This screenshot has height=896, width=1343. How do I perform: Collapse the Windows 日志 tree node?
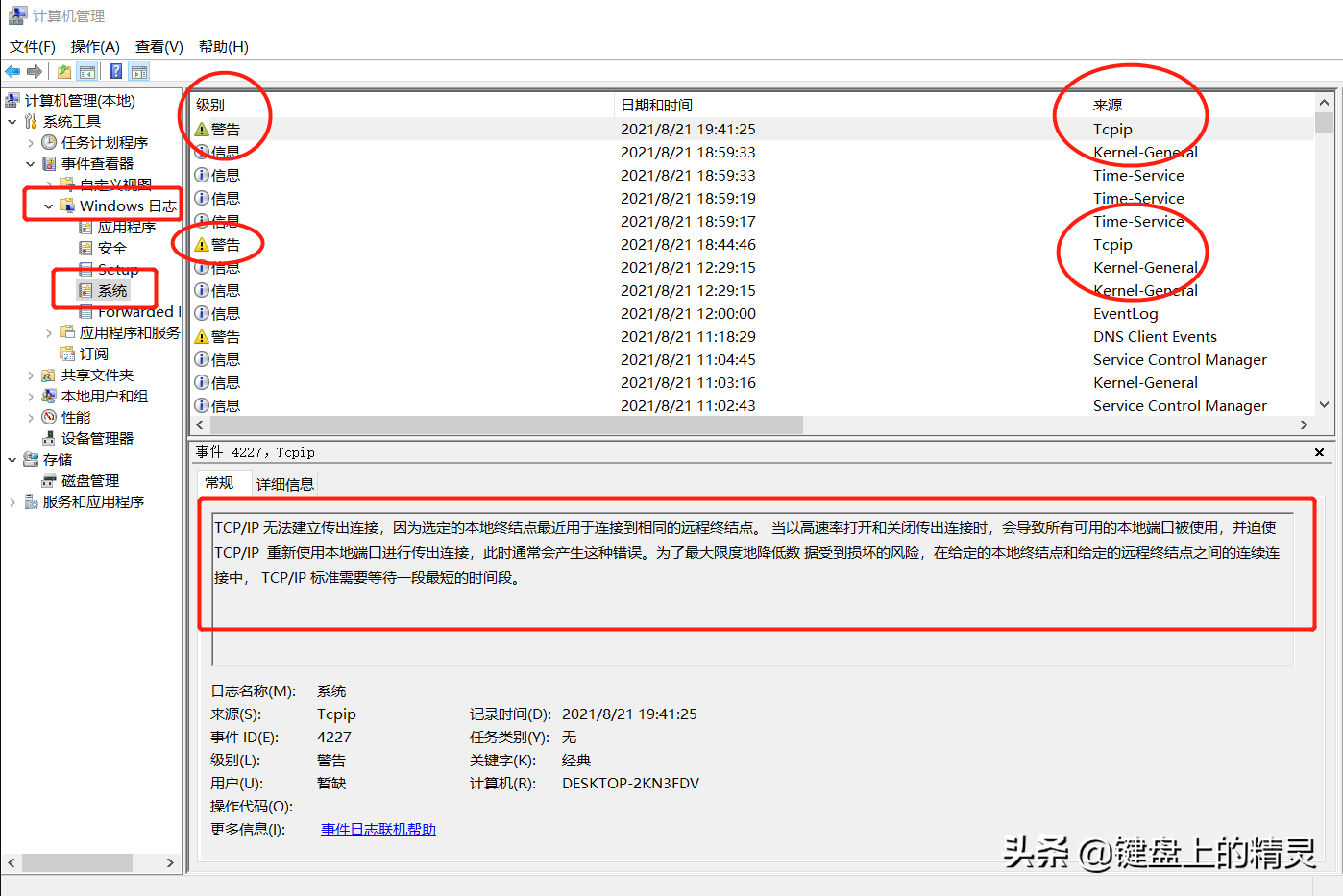48,206
